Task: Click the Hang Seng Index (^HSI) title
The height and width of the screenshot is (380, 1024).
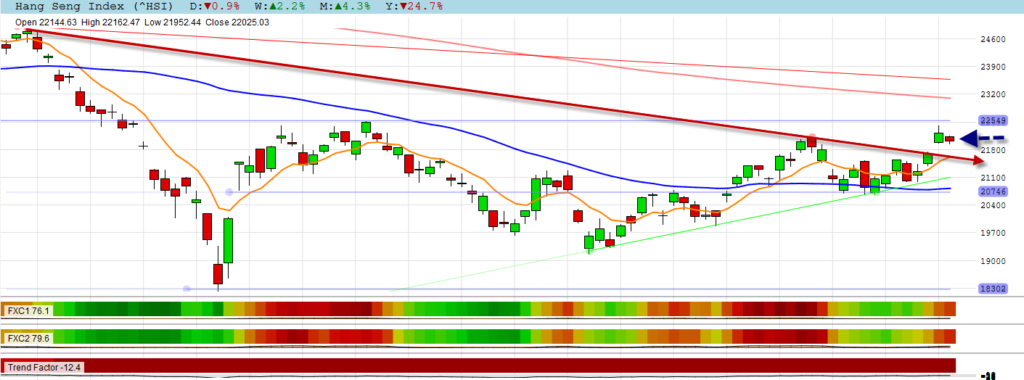Action: tap(93, 7)
